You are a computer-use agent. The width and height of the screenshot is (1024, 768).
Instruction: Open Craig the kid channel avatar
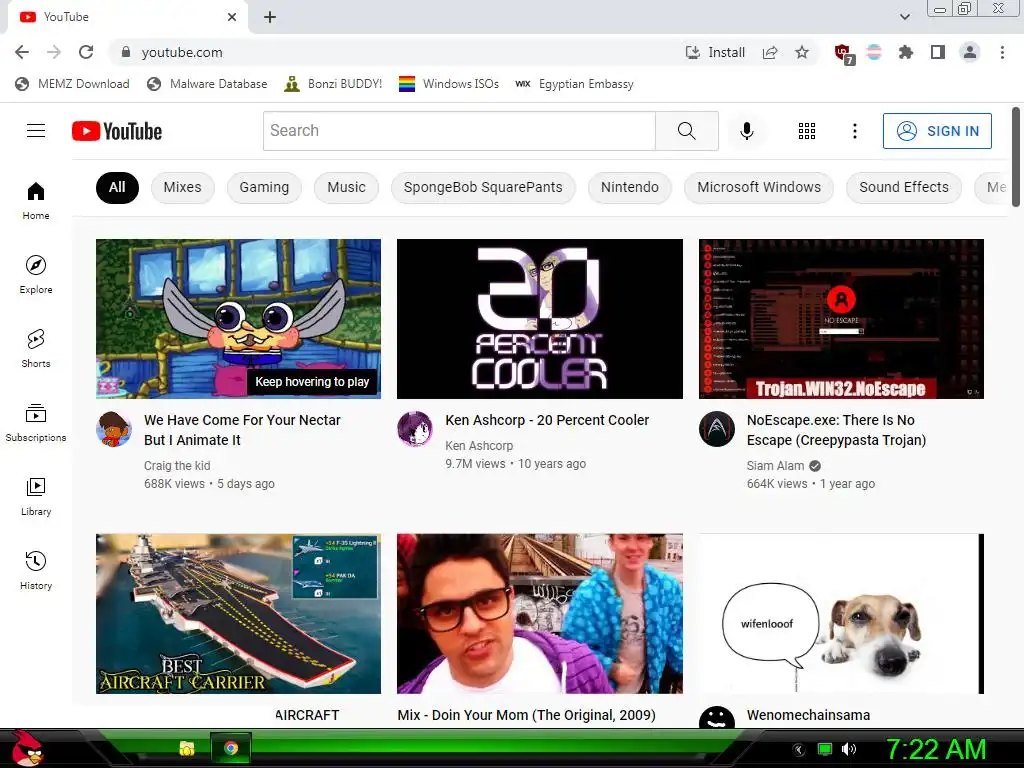pyautogui.click(x=114, y=429)
